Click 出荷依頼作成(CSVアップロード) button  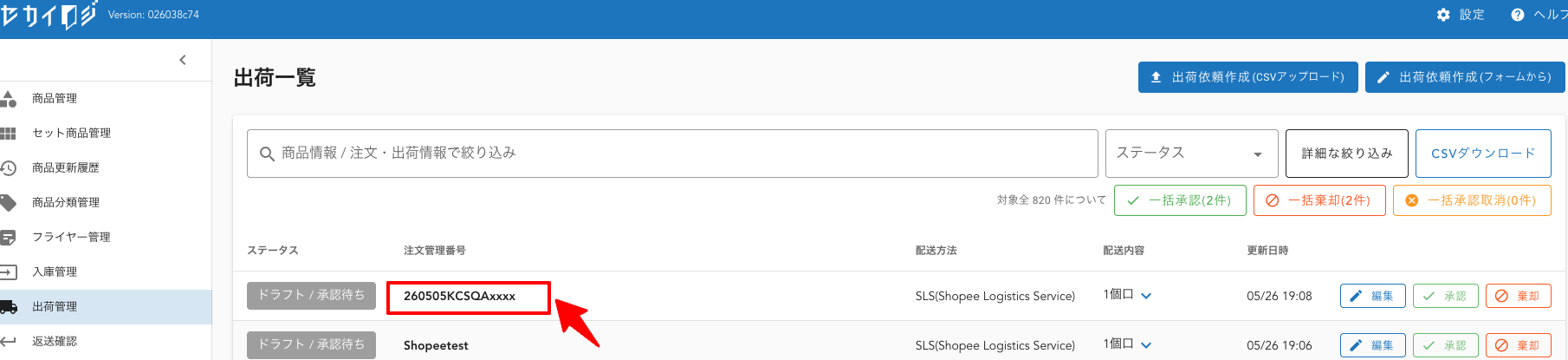(1247, 77)
